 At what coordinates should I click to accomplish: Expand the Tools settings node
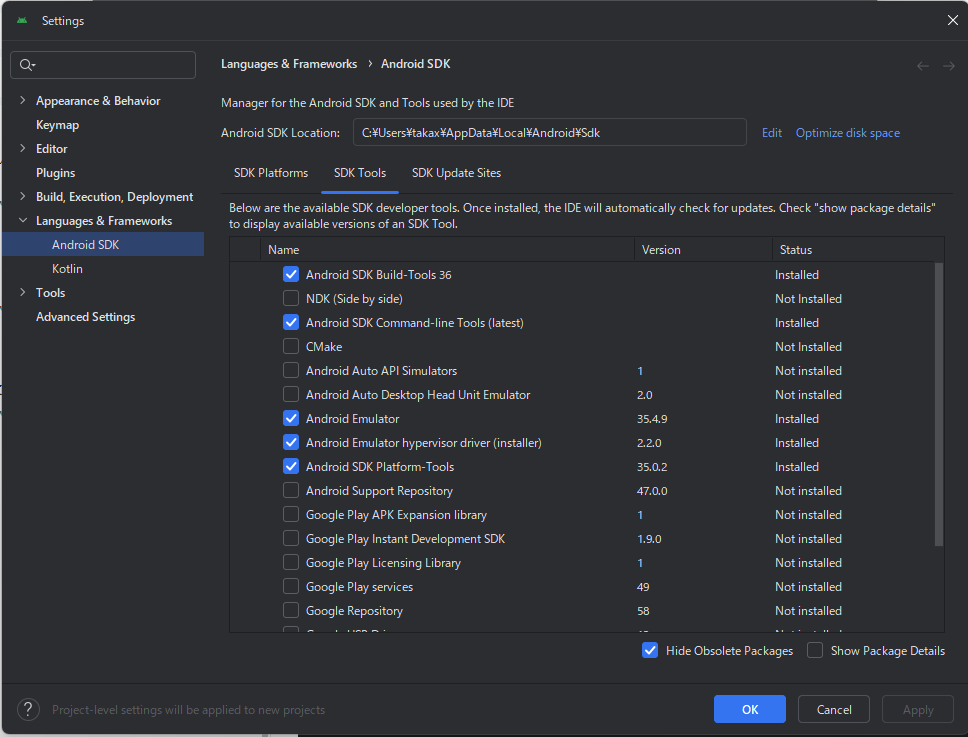click(23, 293)
